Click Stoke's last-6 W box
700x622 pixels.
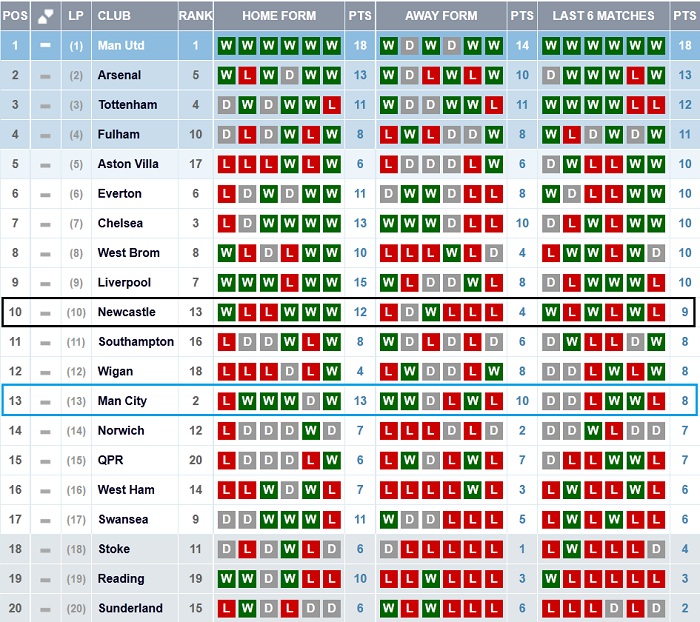coord(572,549)
